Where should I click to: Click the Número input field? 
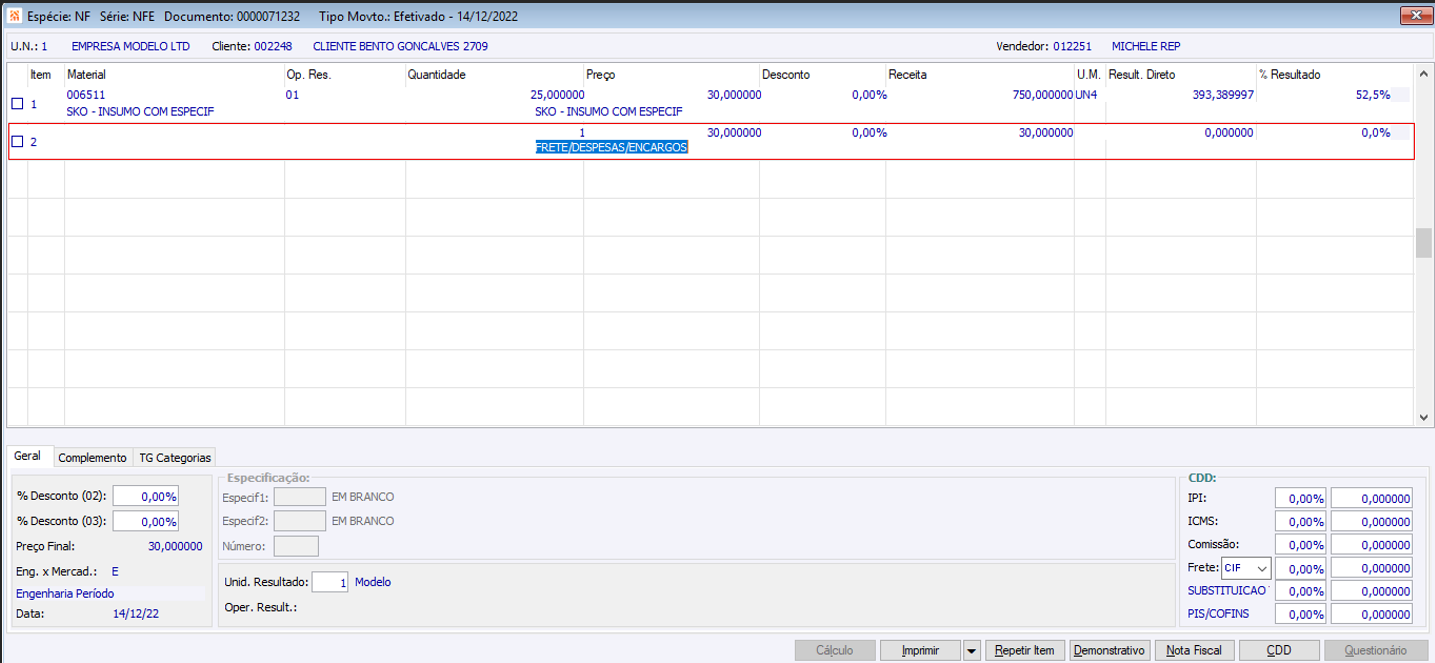(296, 546)
